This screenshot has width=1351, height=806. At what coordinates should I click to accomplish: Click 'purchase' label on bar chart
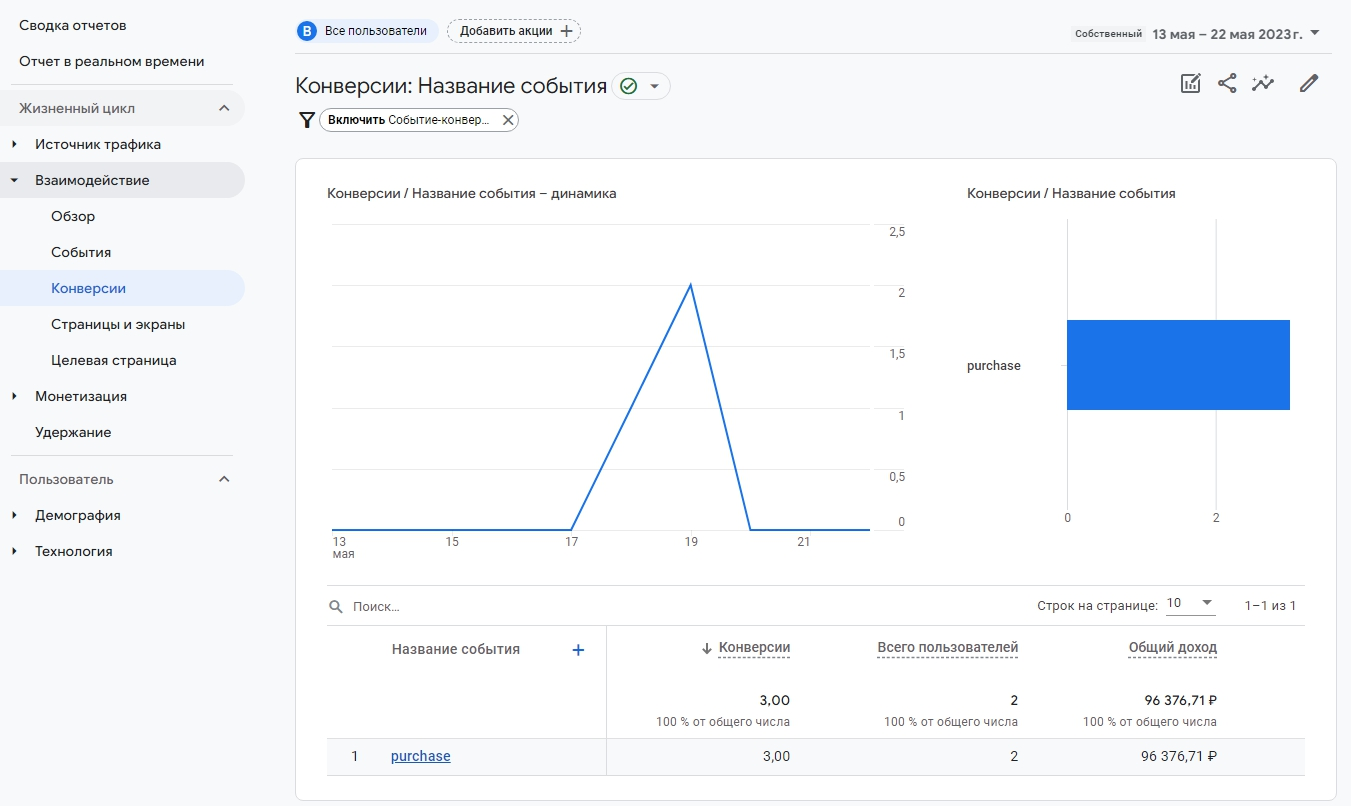coord(994,366)
